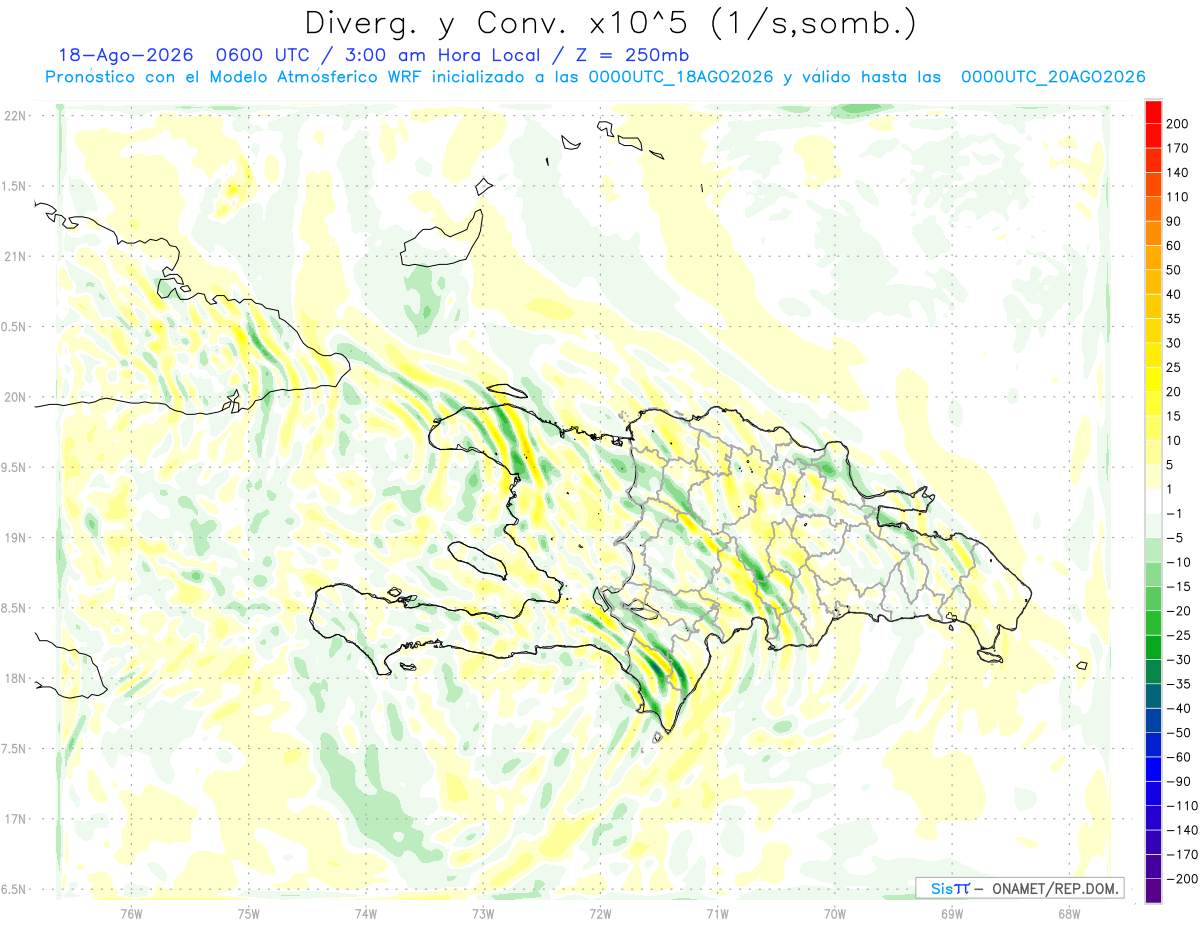The width and height of the screenshot is (1200, 927).
Task: Click the red color band atop the colorbar
Action: (1153, 112)
